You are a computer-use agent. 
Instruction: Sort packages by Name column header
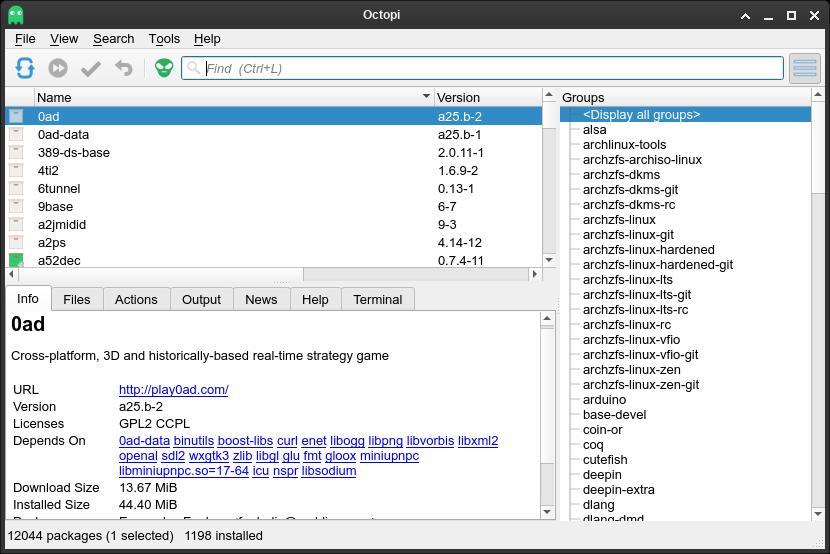tap(233, 97)
